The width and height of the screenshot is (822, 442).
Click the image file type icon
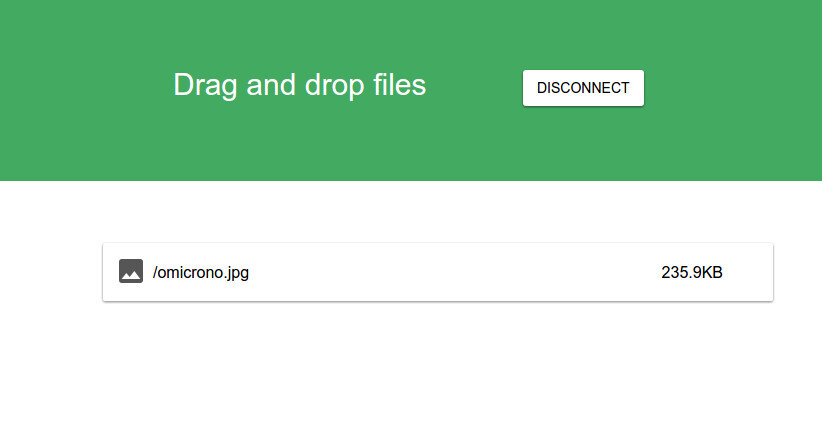(131, 271)
